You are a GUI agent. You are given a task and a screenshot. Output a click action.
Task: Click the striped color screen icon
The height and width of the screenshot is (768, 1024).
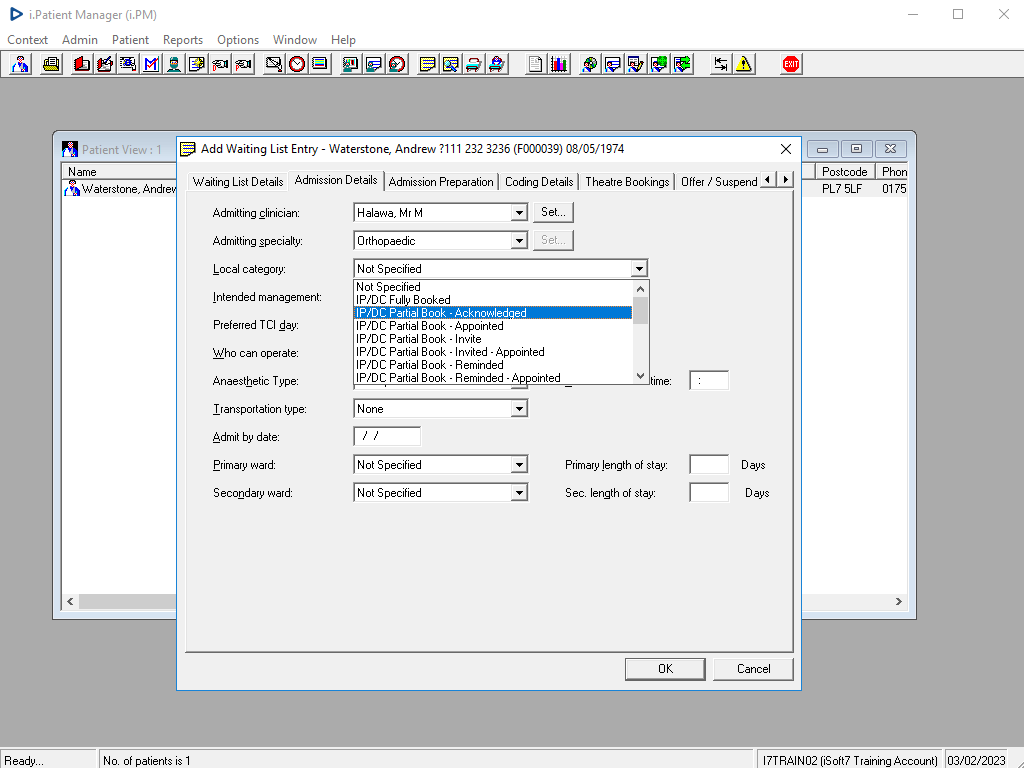click(320, 64)
